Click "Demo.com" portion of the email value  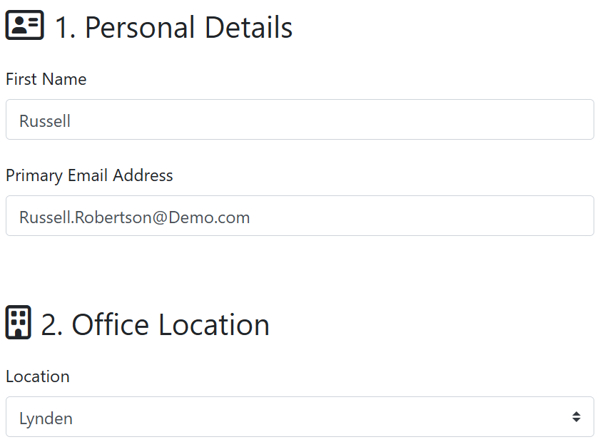coord(215,217)
